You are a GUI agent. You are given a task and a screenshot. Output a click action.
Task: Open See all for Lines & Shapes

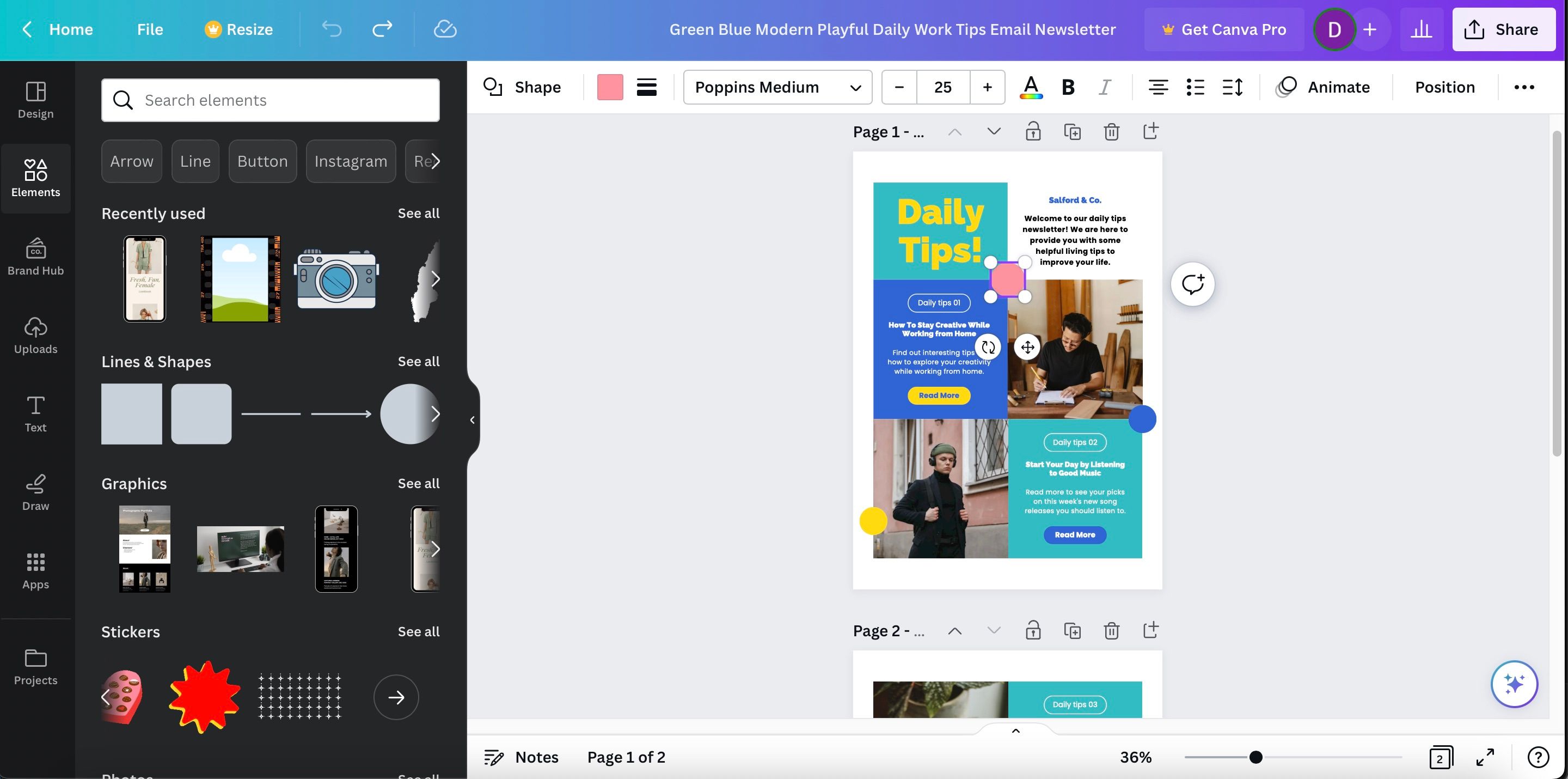pos(419,361)
